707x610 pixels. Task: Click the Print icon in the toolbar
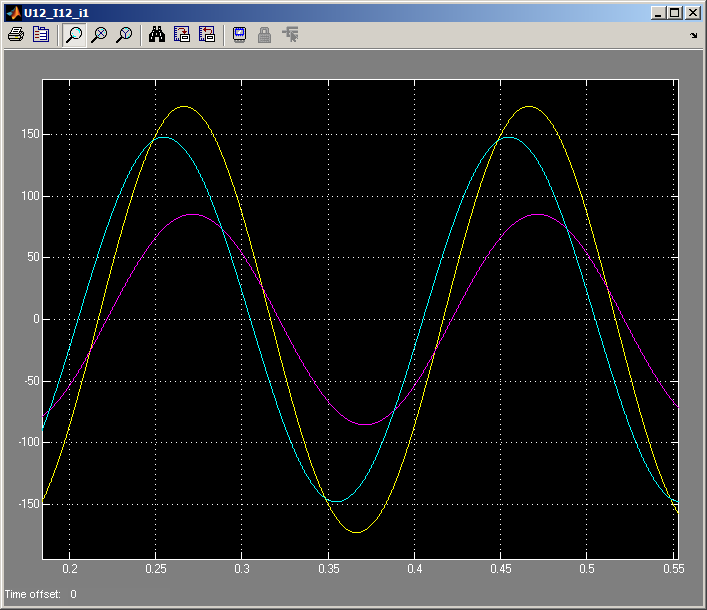tap(16, 35)
